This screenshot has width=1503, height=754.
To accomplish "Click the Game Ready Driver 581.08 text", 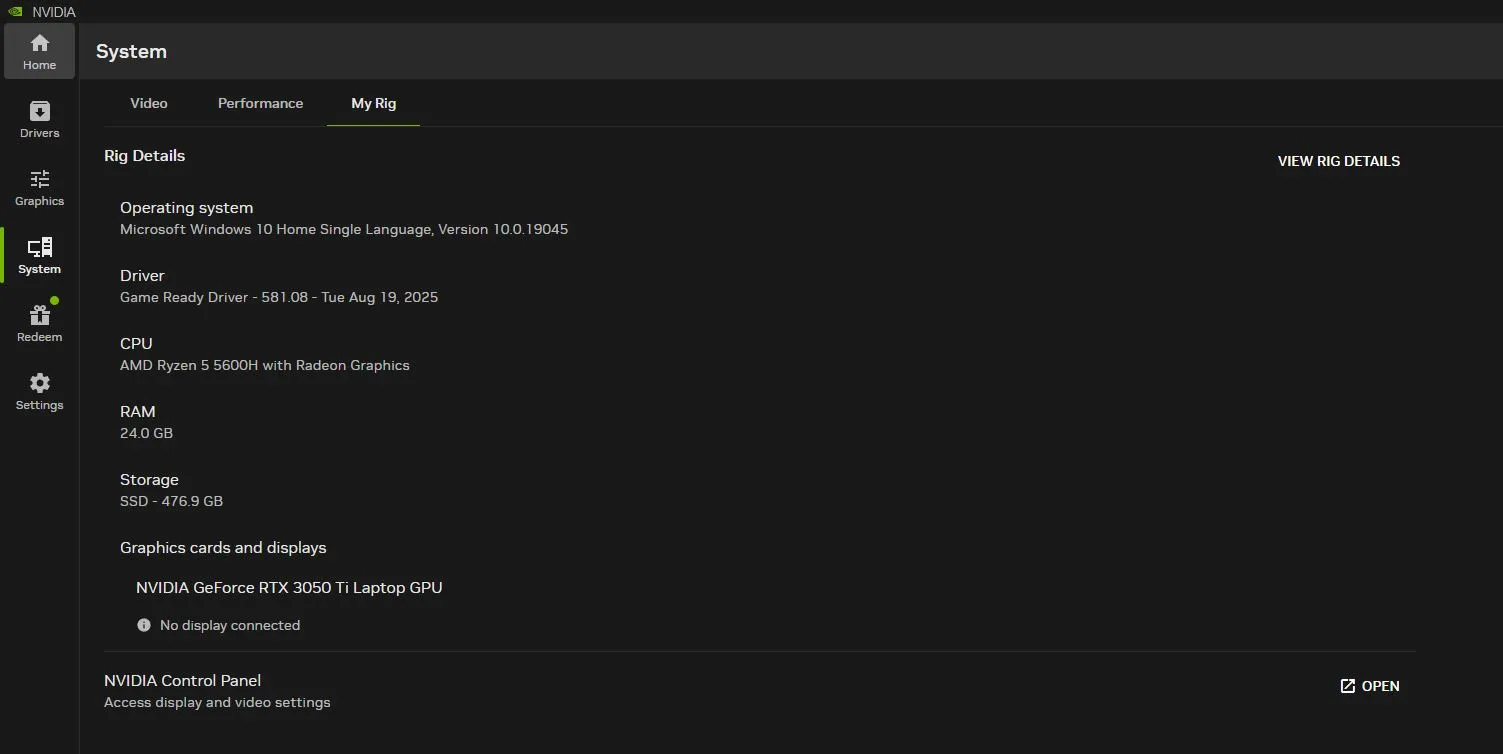I will tap(279, 297).
